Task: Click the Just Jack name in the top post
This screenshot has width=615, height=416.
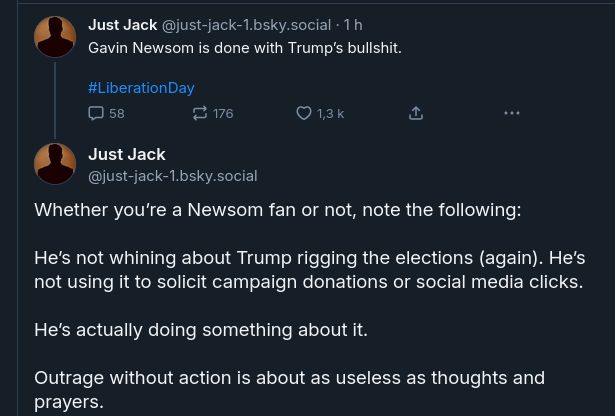Action: (x=122, y=25)
